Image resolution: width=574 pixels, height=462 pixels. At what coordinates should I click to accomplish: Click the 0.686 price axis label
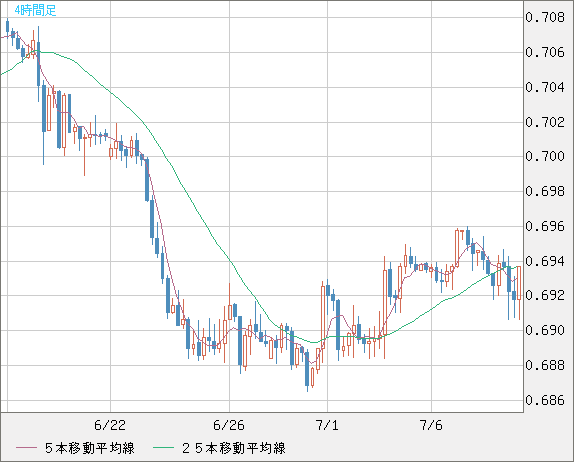545,400
